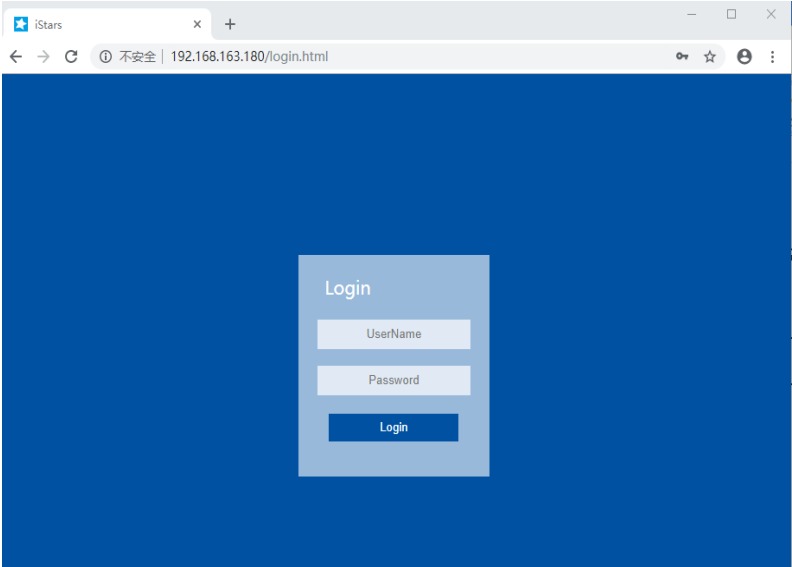Image resolution: width=792 pixels, height=567 pixels.
Task: Reload the login page
Action: 71,57
